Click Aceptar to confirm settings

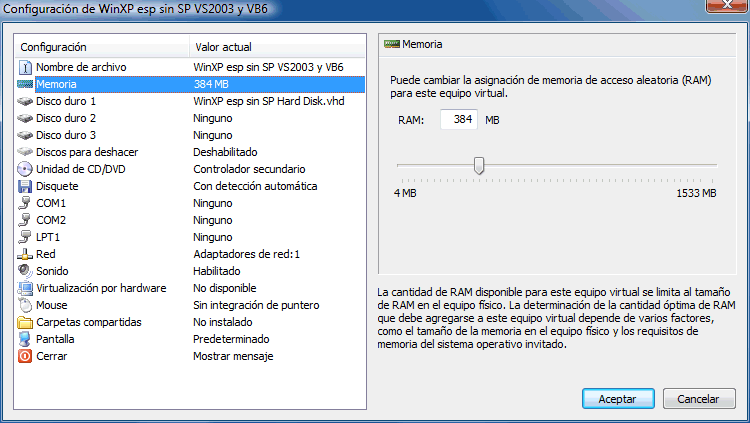[618, 399]
